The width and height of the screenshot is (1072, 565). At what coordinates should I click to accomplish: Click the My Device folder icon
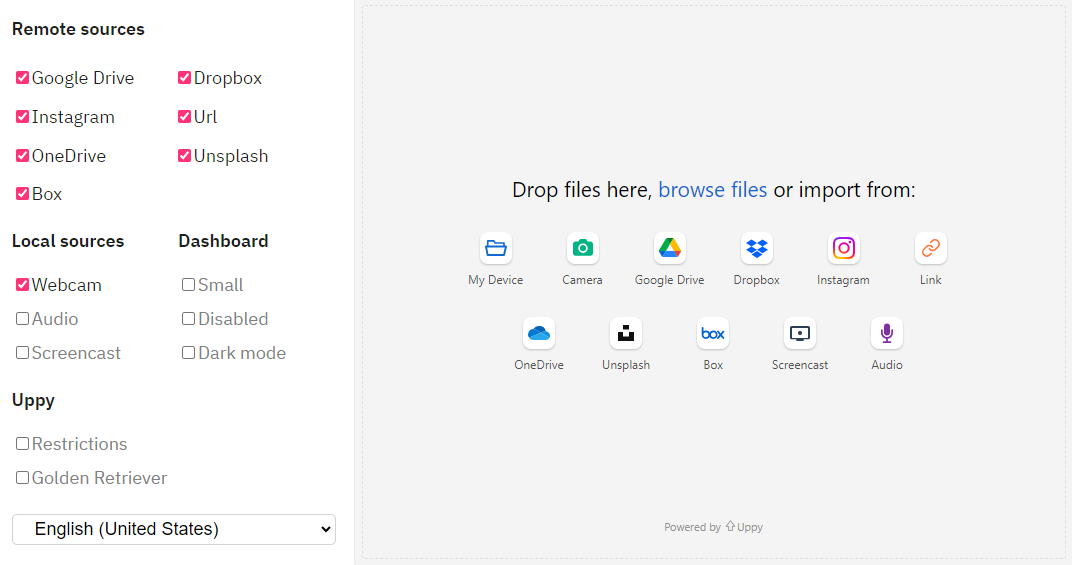point(495,248)
